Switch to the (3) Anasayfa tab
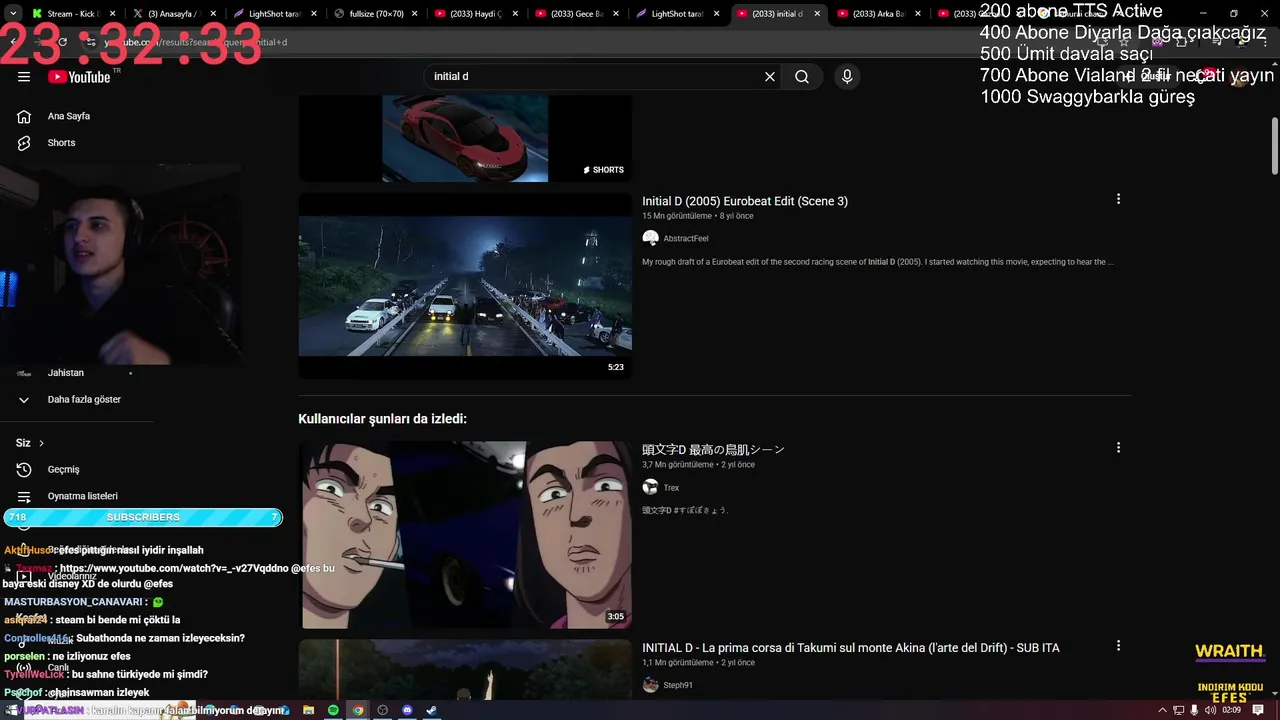1280x720 pixels. pyautogui.click(x=172, y=14)
